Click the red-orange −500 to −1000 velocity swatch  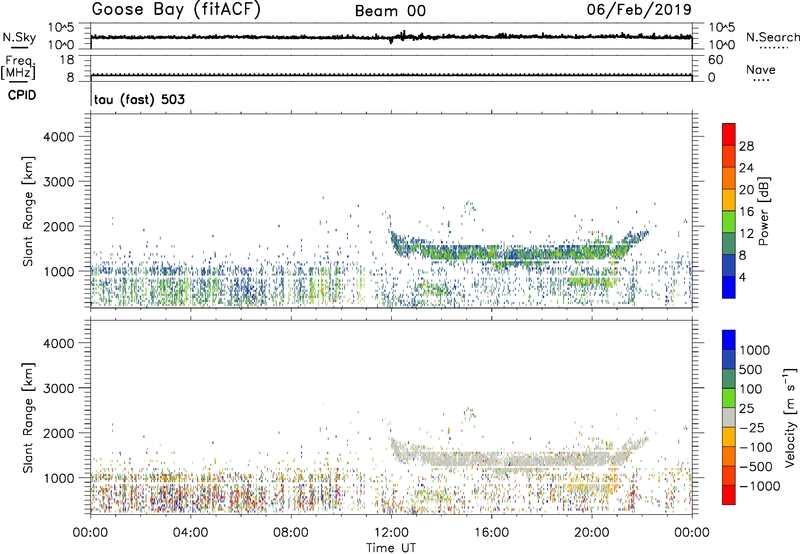click(729, 475)
